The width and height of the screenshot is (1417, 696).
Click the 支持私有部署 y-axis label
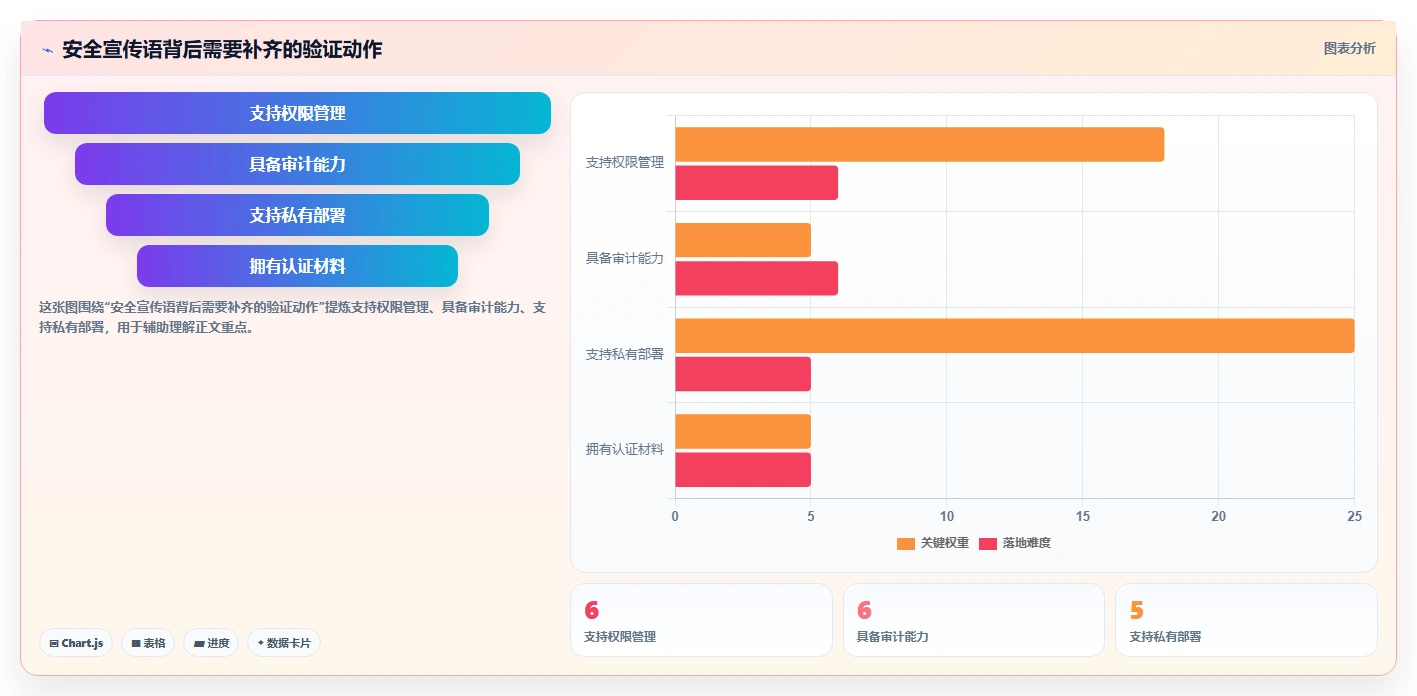[x=625, y=354]
